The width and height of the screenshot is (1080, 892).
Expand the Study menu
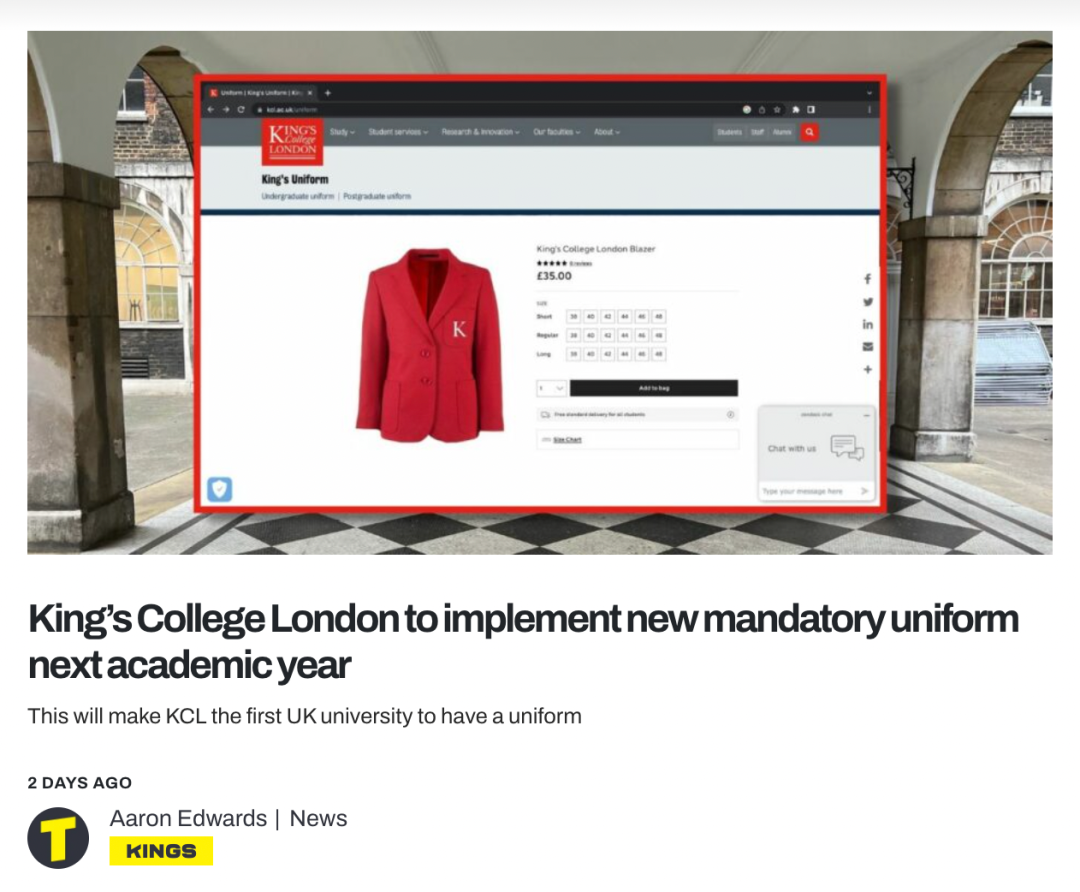click(x=342, y=132)
